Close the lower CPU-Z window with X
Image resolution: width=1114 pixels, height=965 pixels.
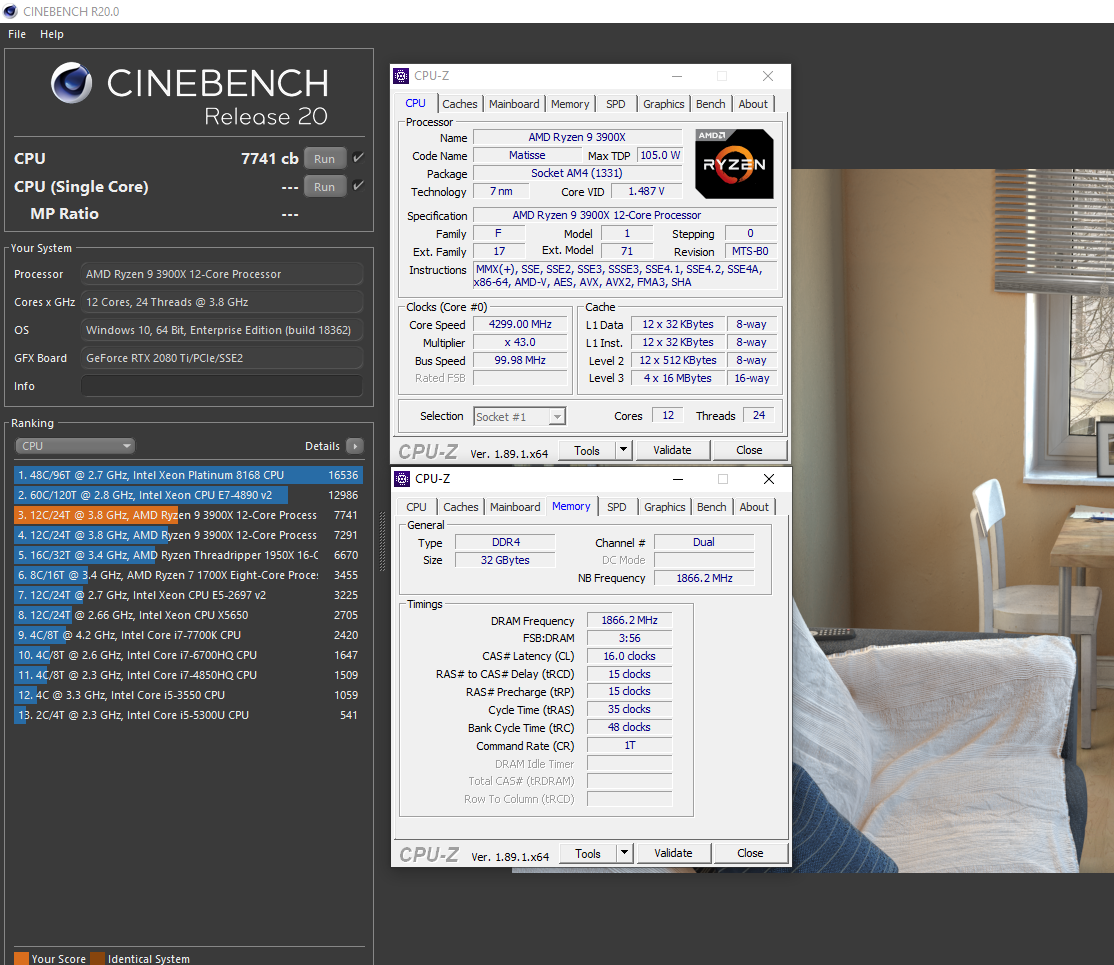pyautogui.click(x=769, y=479)
